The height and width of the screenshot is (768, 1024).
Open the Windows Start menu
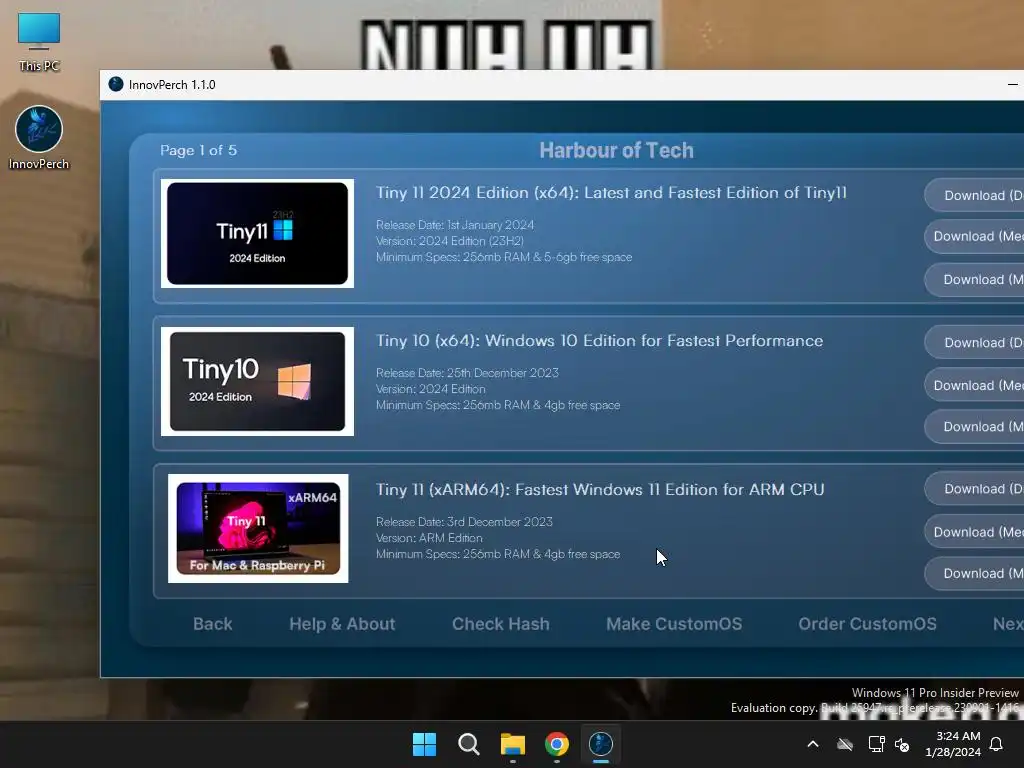[424, 744]
